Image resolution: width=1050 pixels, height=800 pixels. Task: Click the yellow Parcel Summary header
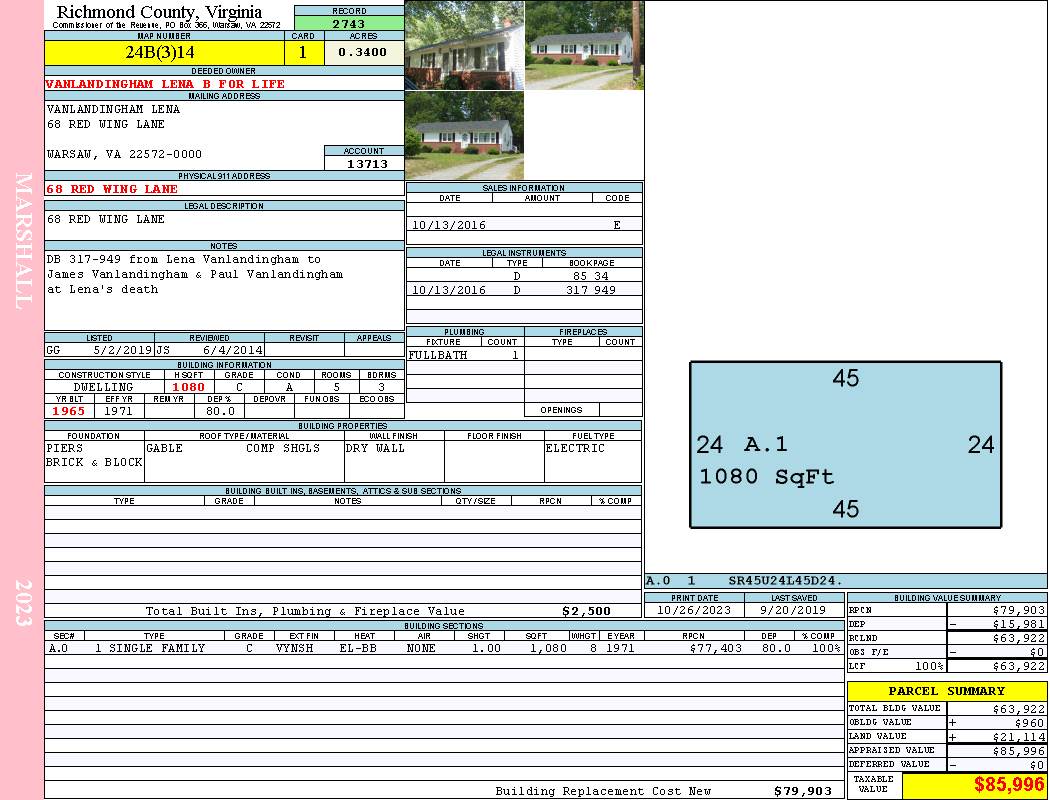(946, 691)
